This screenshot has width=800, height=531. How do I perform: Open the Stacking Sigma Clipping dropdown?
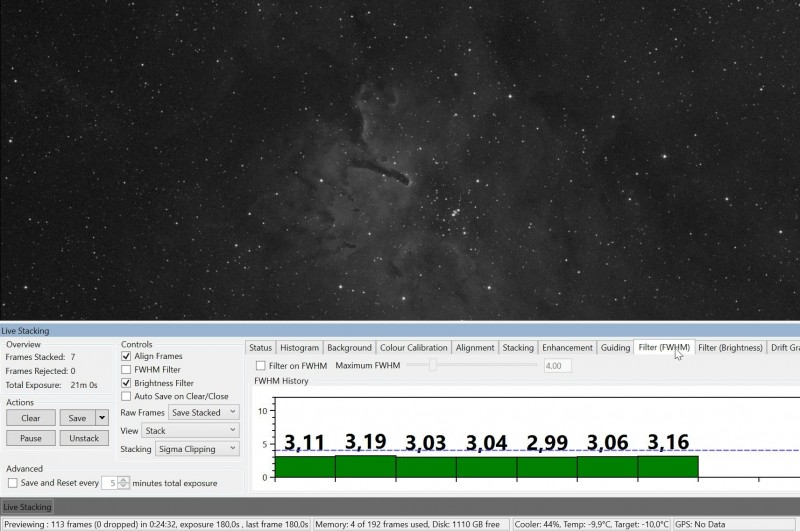tap(197, 449)
